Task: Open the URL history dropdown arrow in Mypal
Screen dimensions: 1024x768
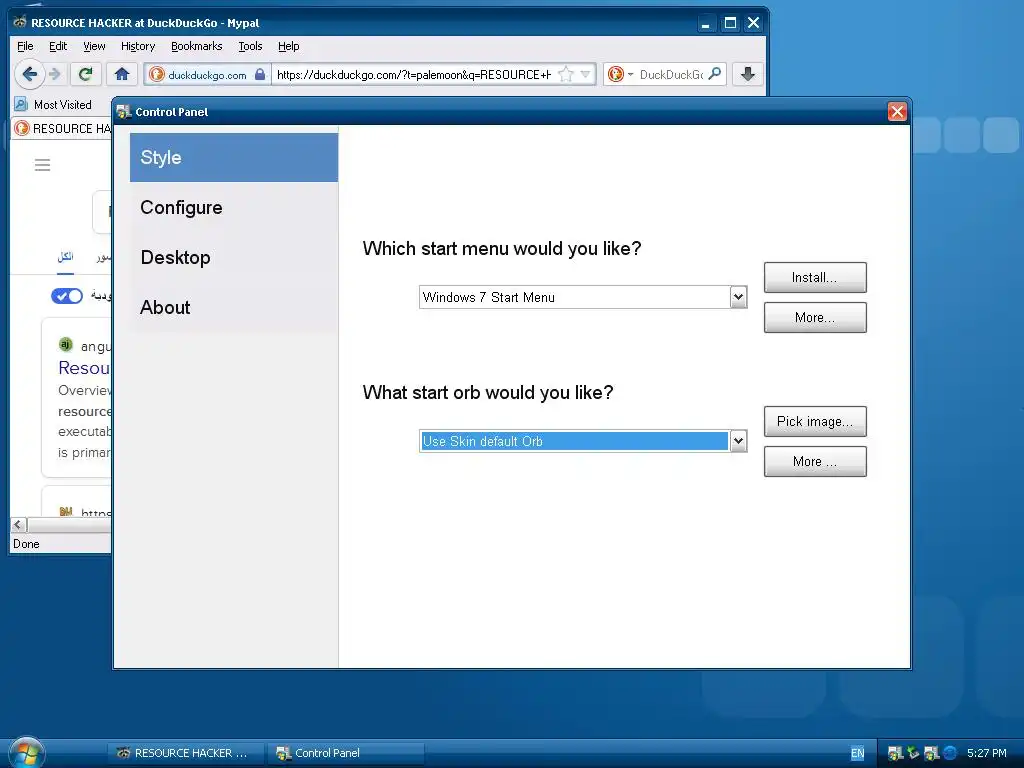Action: 585,74
